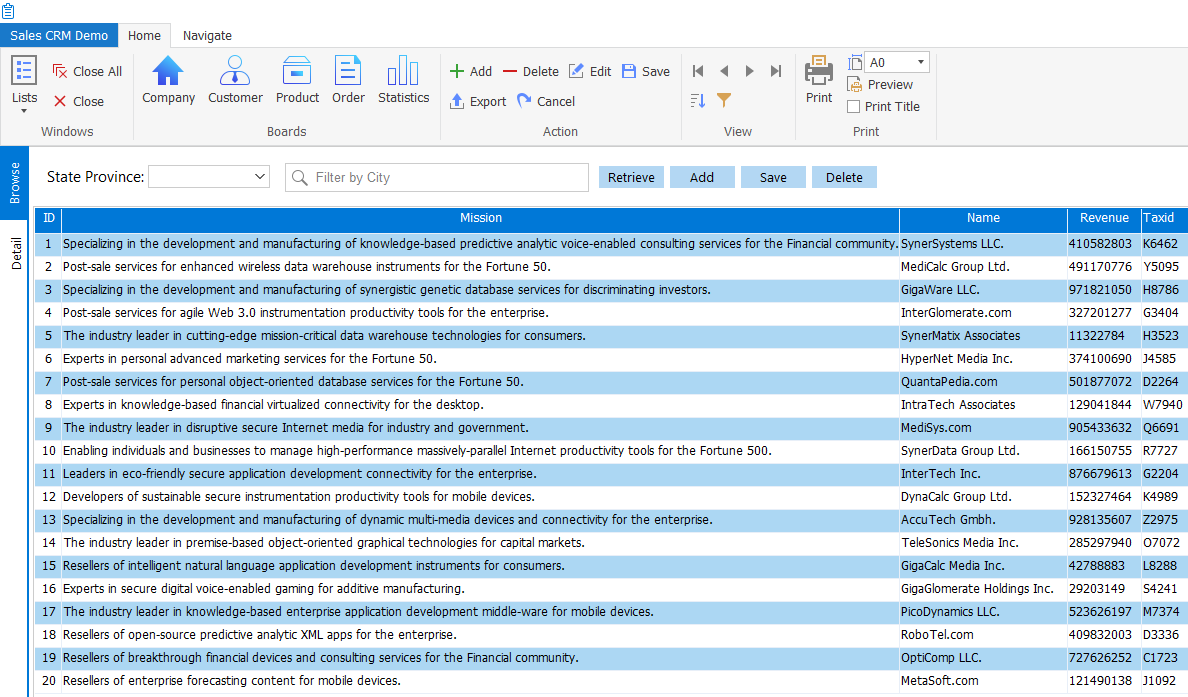Click the Revenue column header
Viewport: 1188px width, 697px height.
click(1103, 218)
